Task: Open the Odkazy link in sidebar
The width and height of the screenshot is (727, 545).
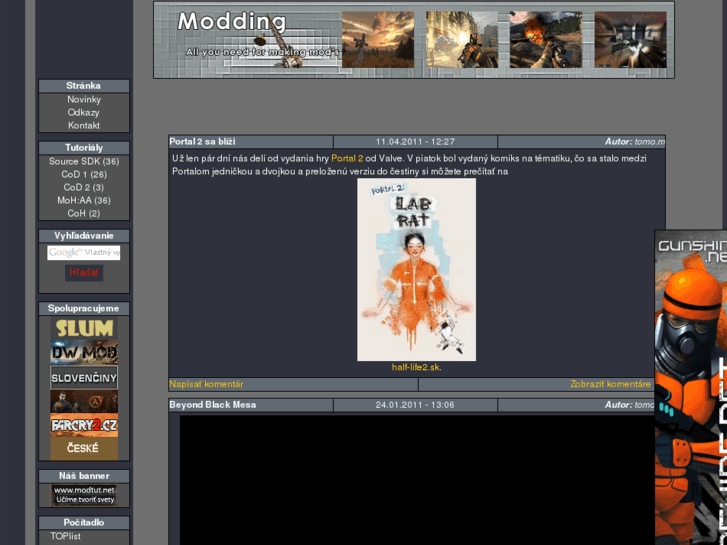Action: [83, 113]
